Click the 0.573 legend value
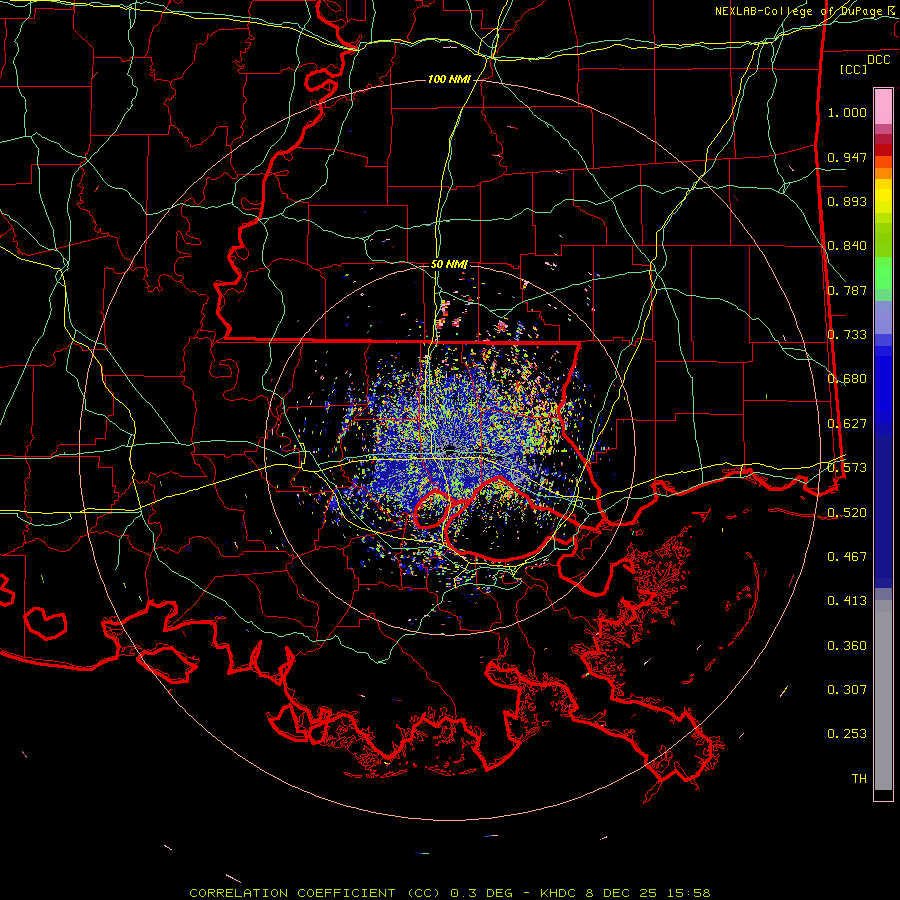This screenshot has width=900, height=900. [847, 468]
